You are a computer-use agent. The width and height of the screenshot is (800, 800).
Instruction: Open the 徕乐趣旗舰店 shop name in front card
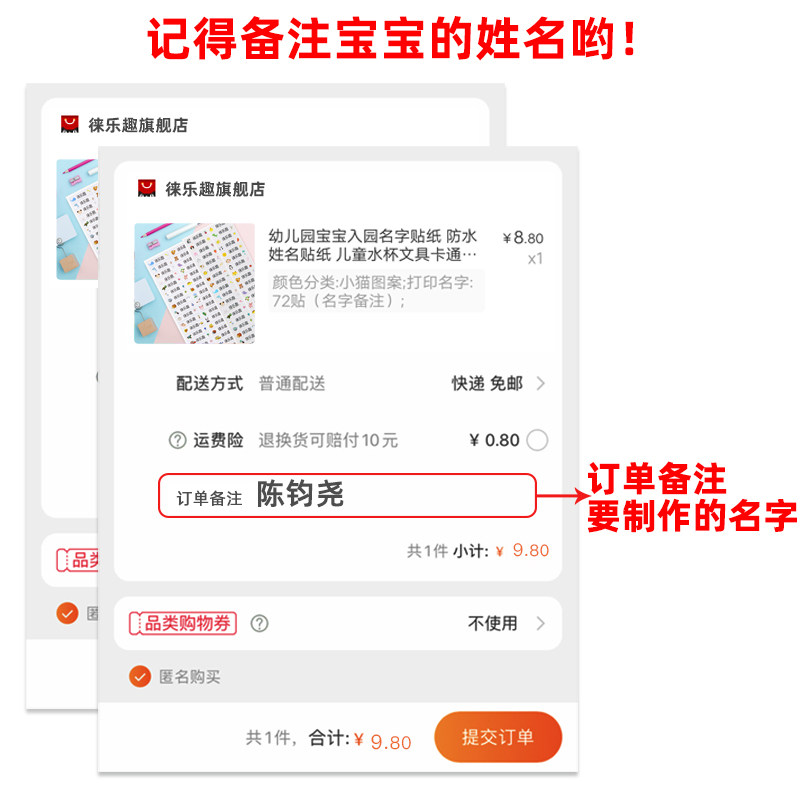pos(215,189)
